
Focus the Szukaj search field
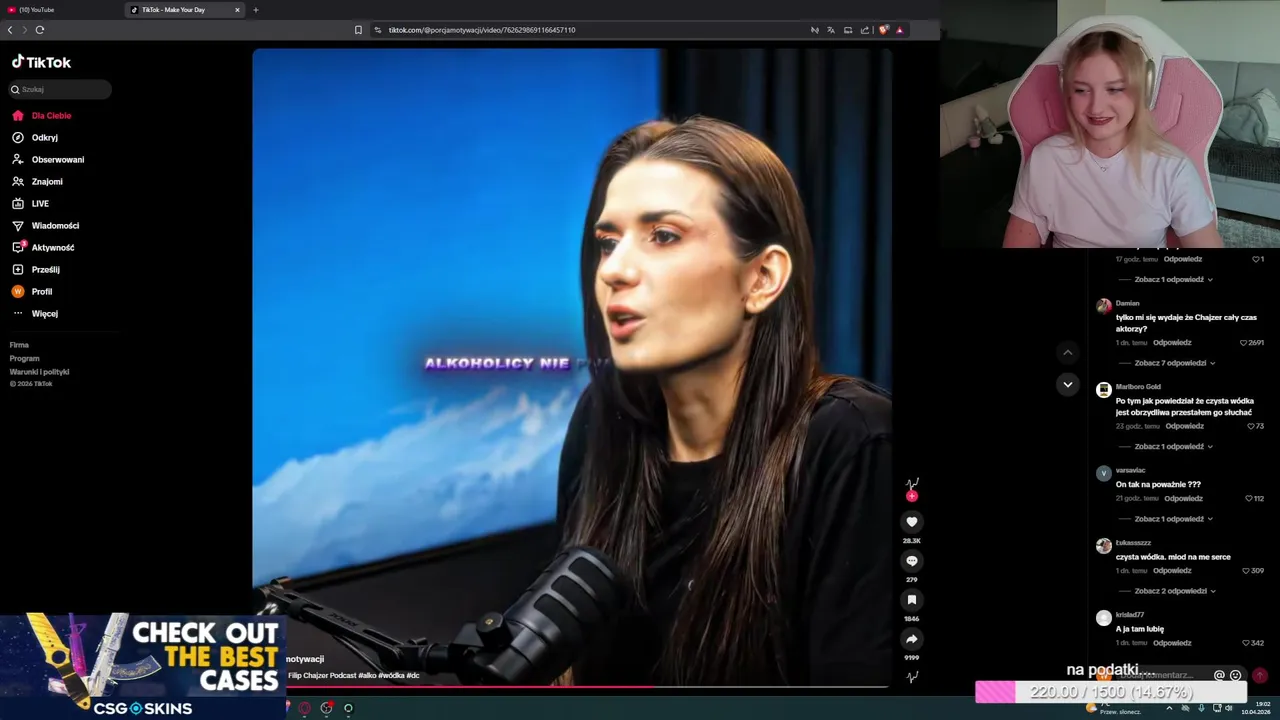60,89
